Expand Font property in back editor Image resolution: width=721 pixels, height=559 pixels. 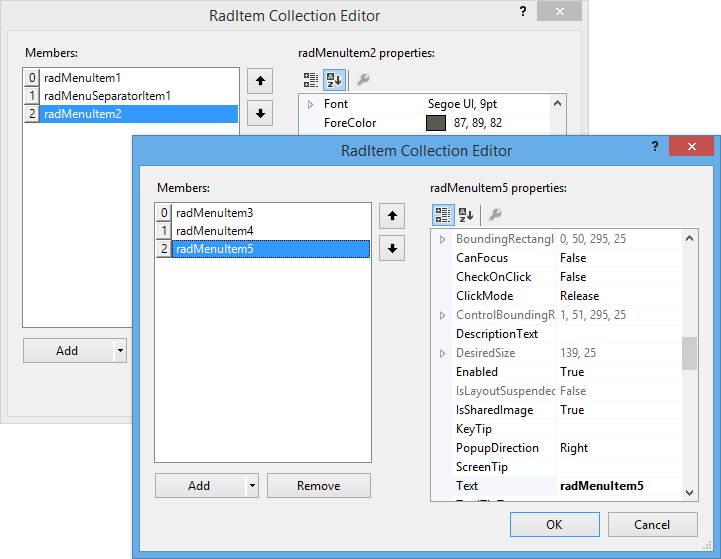[310, 104]
